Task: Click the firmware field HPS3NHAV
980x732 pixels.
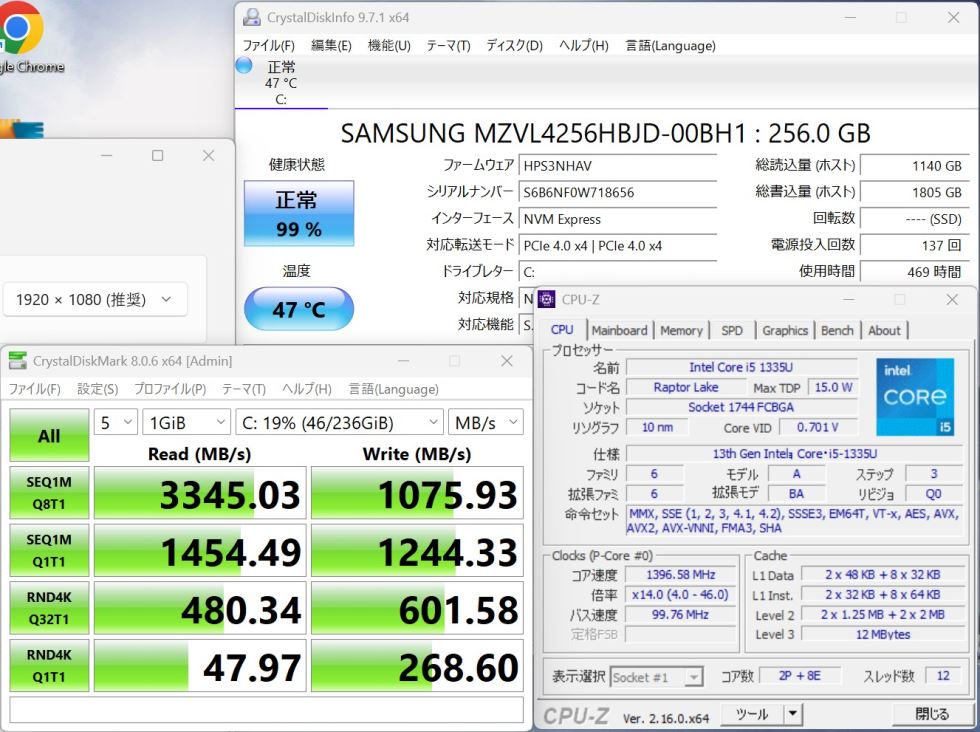Action: pyautogui.click(x=618, y=166)
